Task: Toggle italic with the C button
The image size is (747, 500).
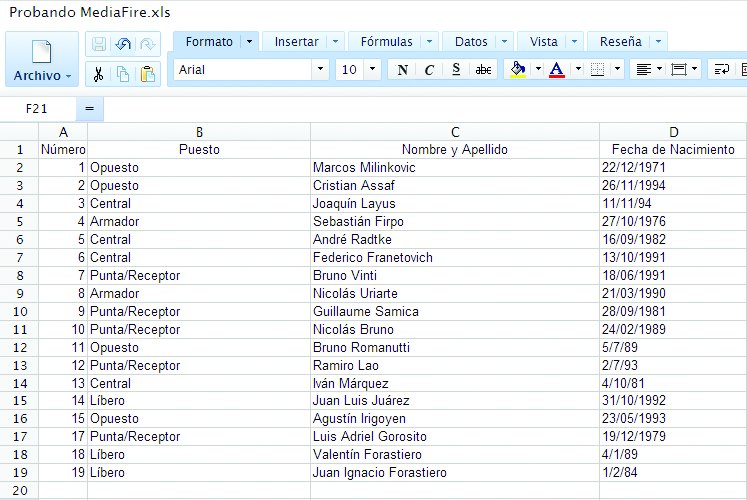Action: 429,70
